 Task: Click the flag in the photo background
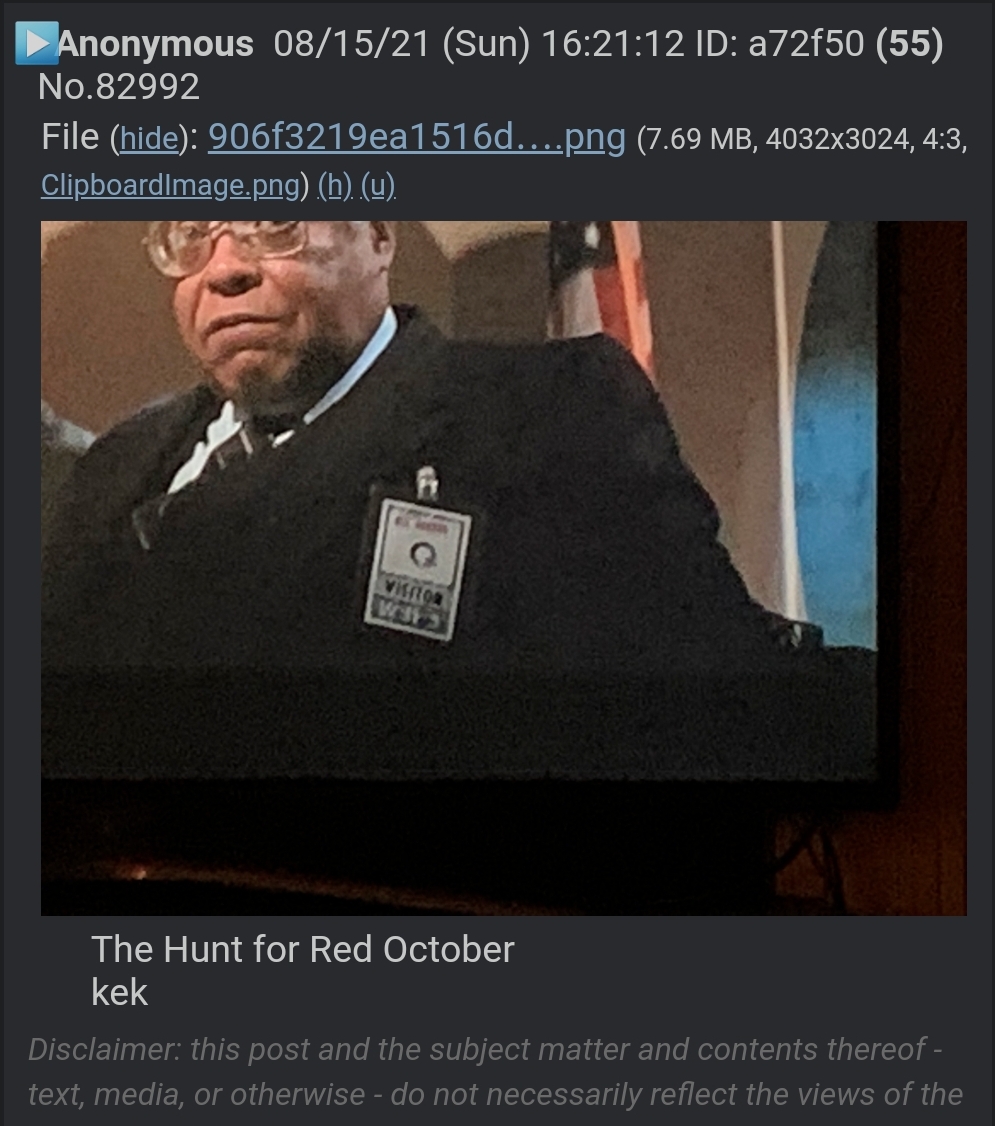coord(602,287)
